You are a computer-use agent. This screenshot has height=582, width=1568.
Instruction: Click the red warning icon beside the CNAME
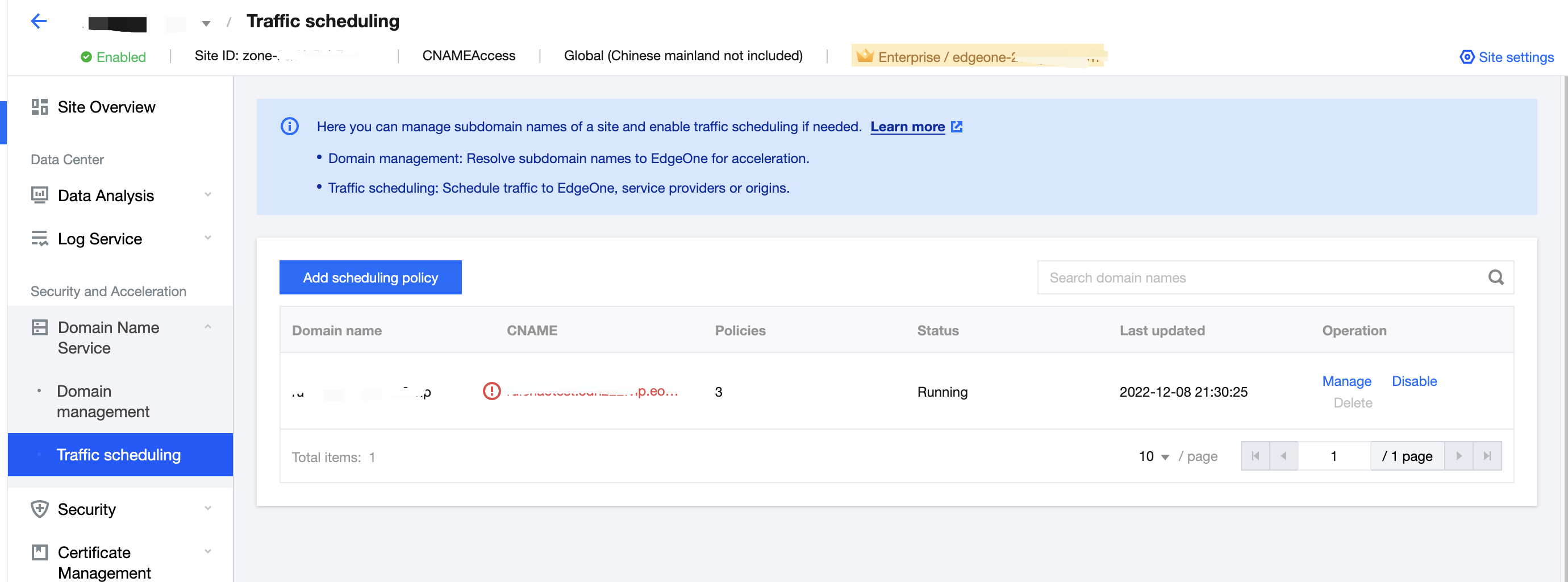tap(493, 392)
